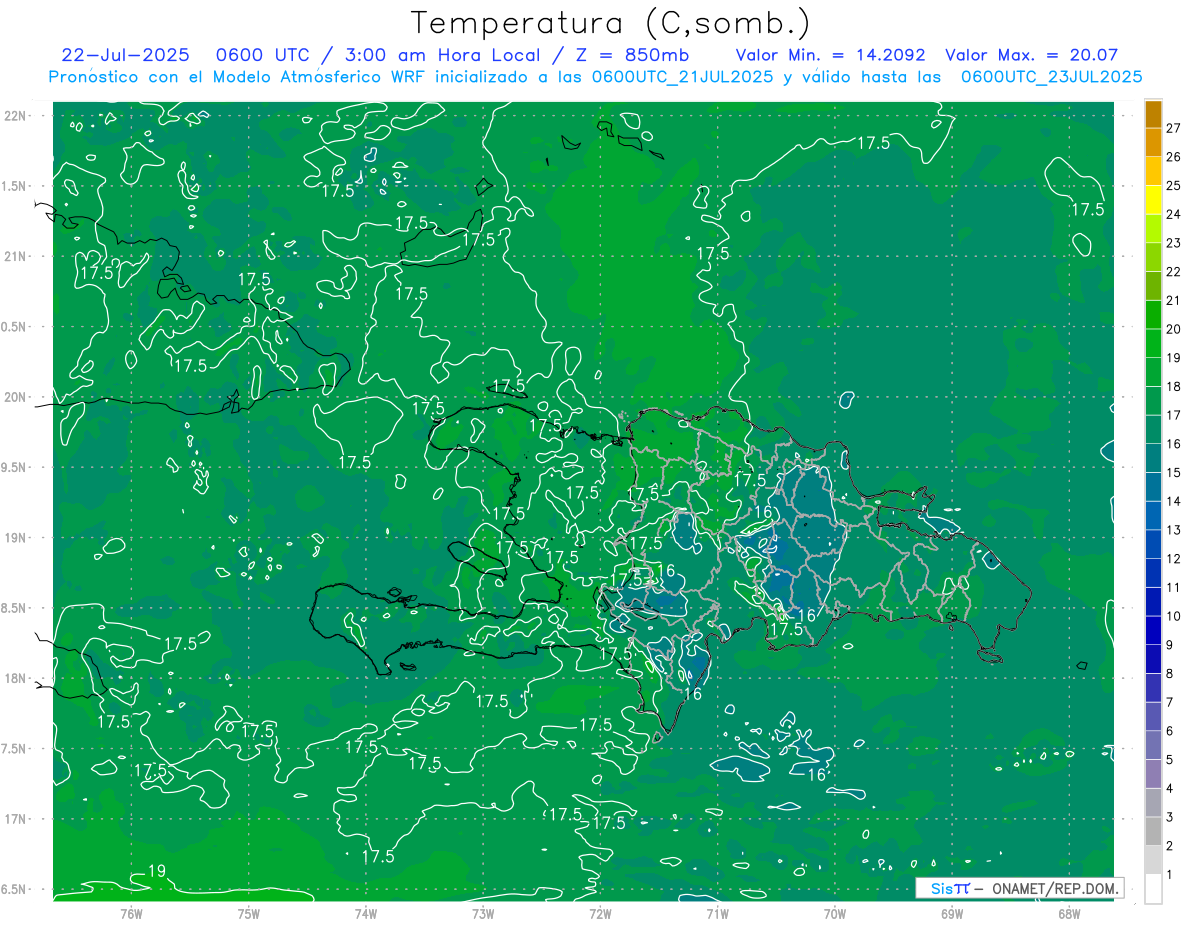Click the "69W" longitude axis label

point(952,914)
